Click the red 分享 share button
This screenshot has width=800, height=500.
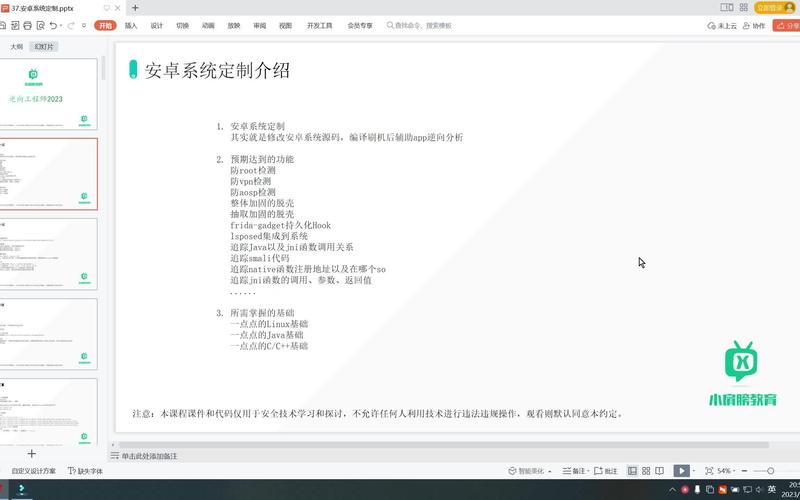click(787, 26)
